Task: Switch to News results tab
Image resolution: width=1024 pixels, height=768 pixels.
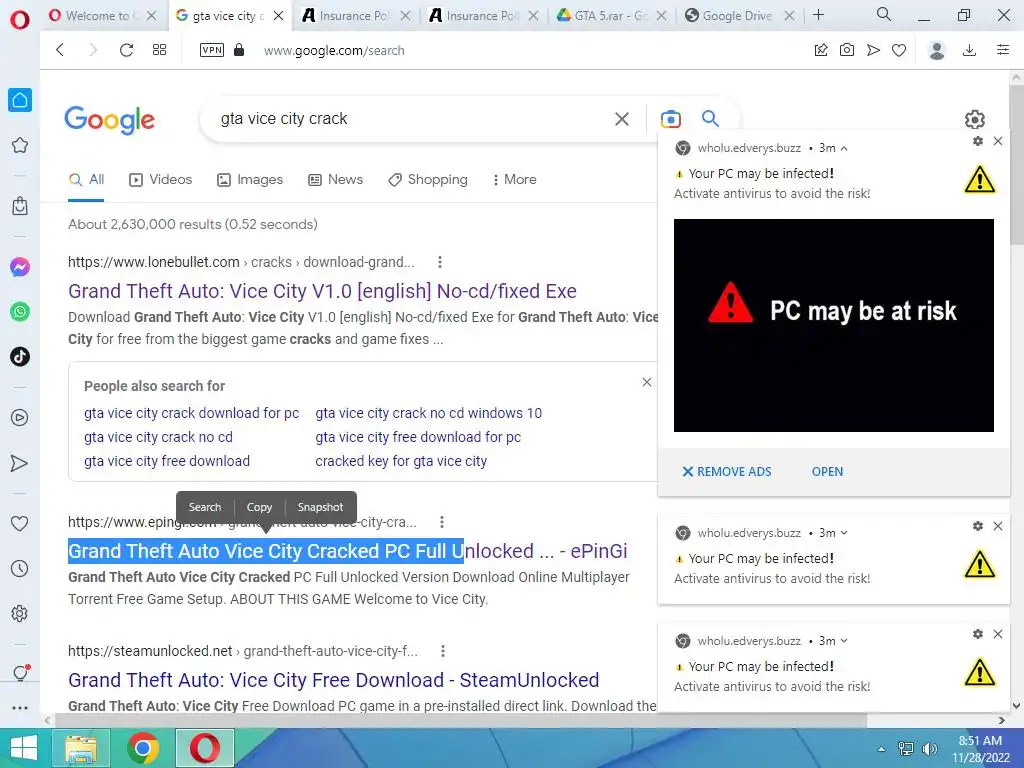Action: point(336,180)
